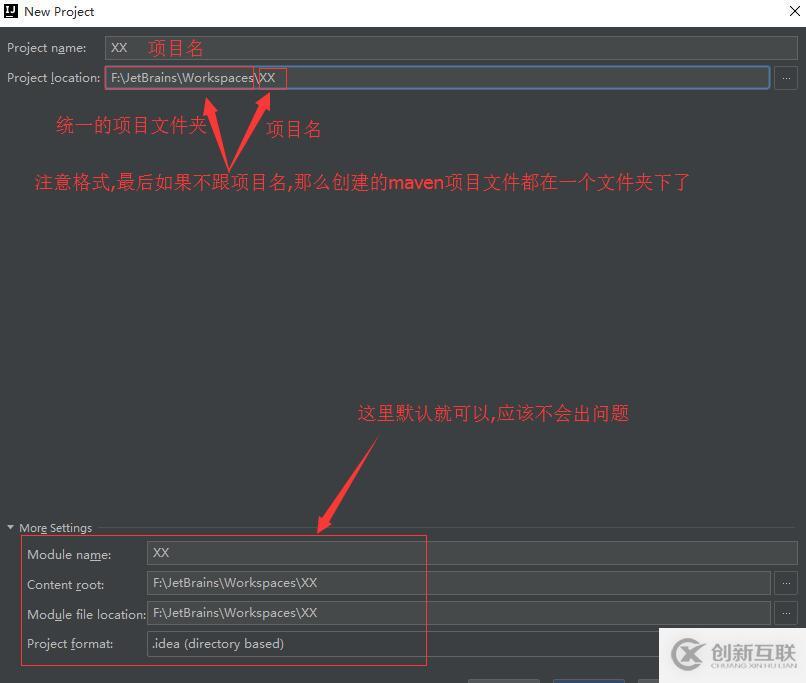Click the leftmost button at the dialog bottom
This screenshot has height=683, width=806.
pos(504,677)
